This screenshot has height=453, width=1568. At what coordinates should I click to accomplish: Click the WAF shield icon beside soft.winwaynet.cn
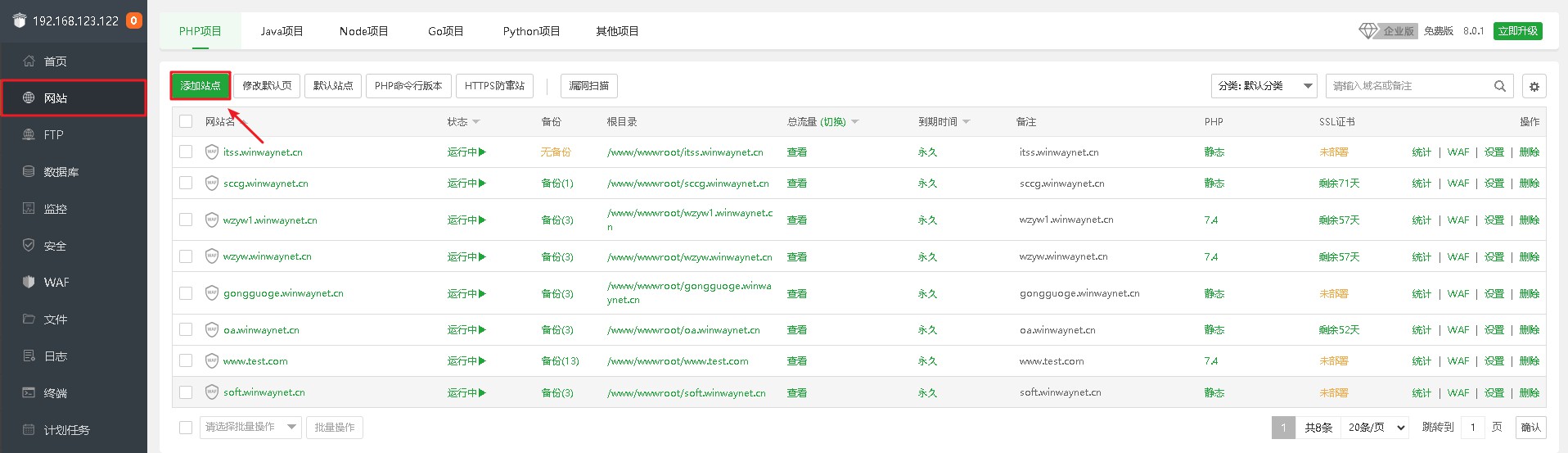[x=211, y=392]
